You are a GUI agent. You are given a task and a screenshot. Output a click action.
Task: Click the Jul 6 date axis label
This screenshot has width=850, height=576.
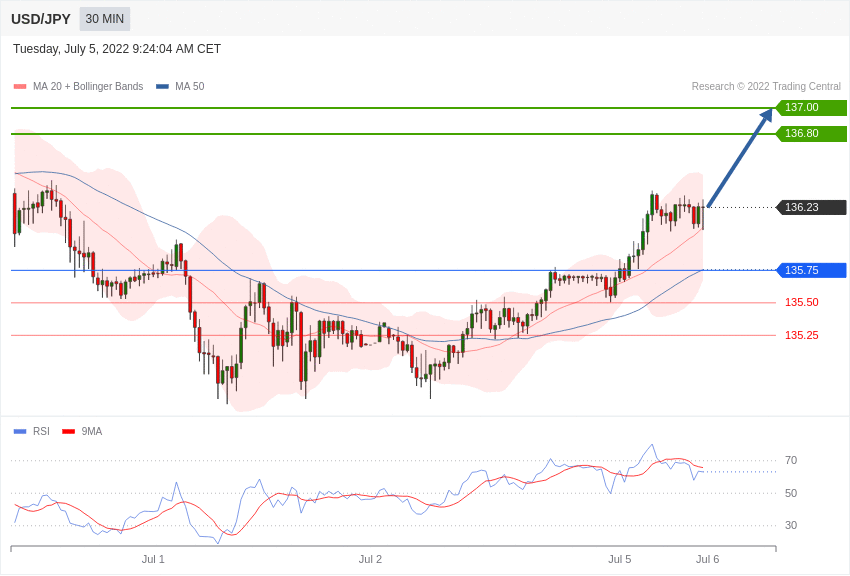coord(707,559)
